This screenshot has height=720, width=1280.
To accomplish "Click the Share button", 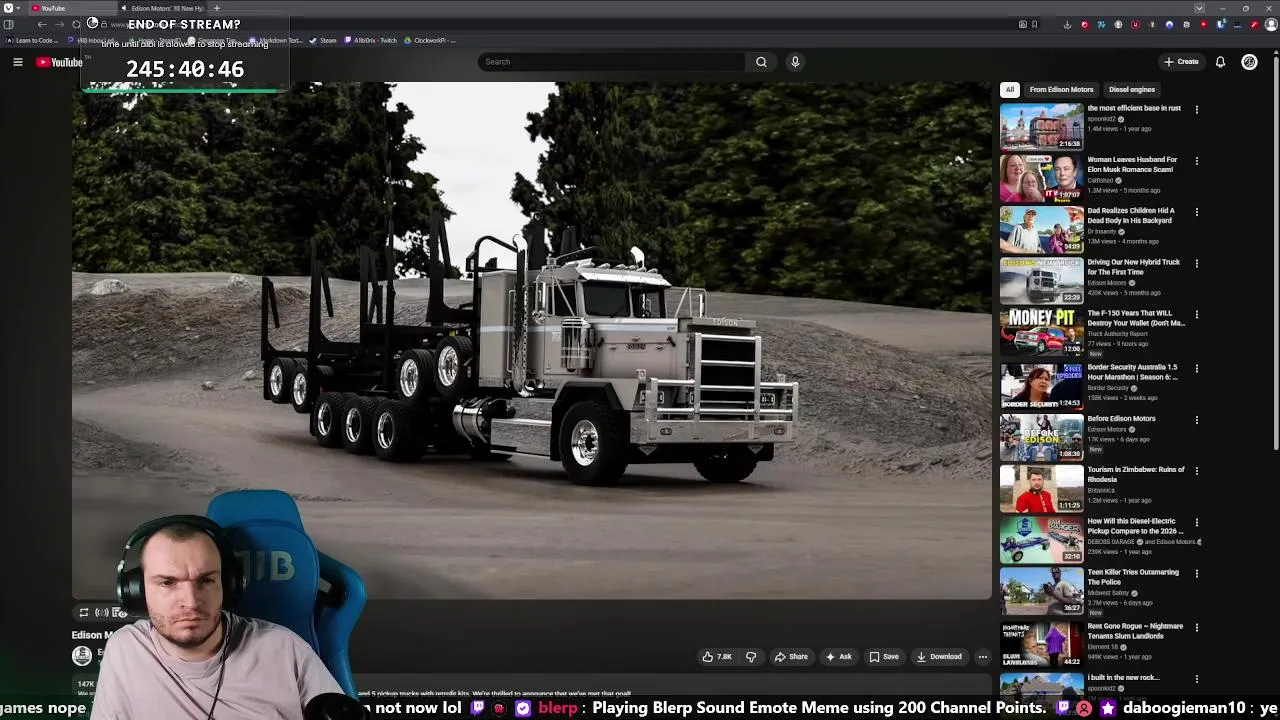I will (x=791, y=657).
